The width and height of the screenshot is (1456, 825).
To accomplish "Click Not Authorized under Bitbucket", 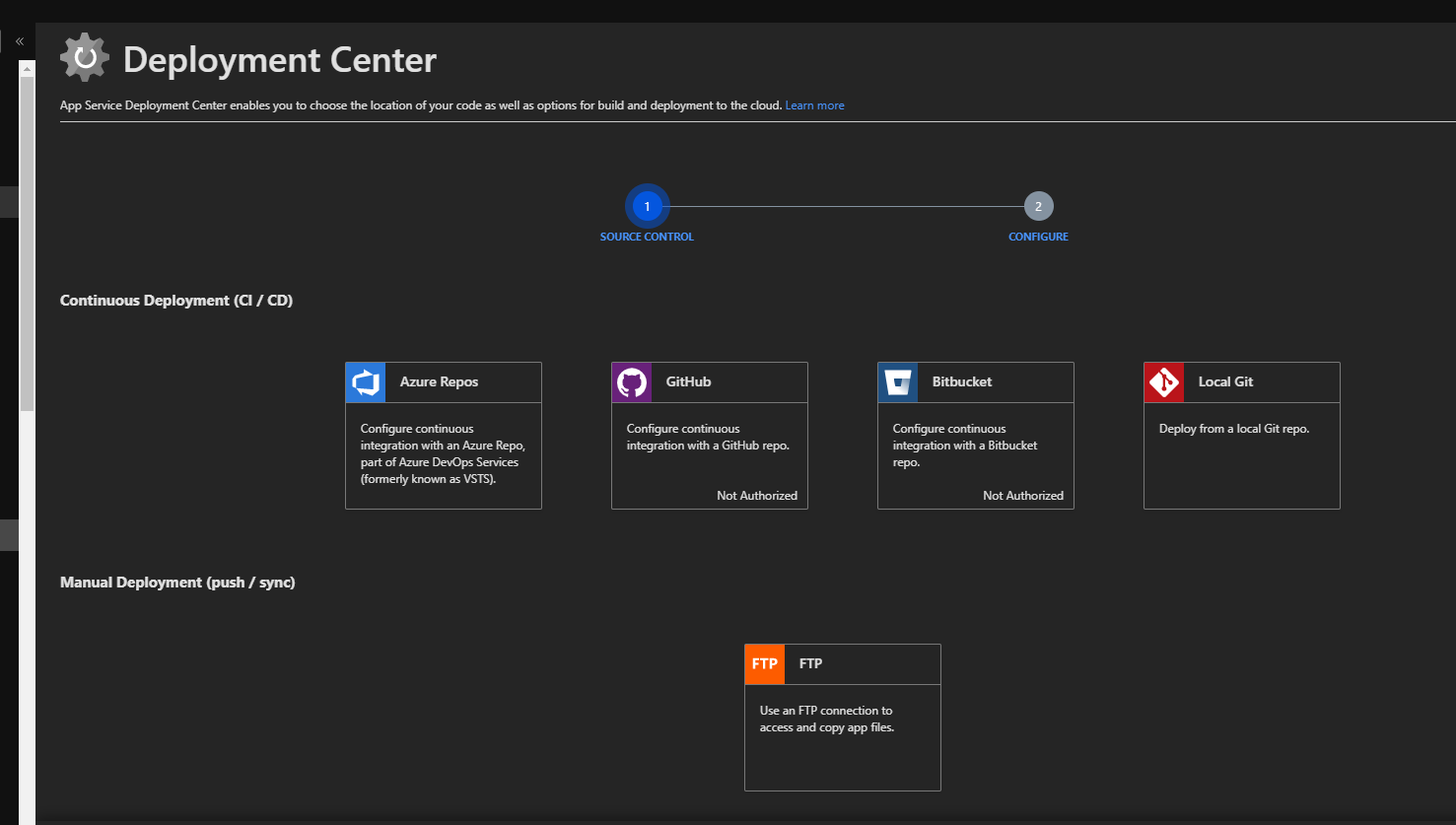I will point(1023,496).
